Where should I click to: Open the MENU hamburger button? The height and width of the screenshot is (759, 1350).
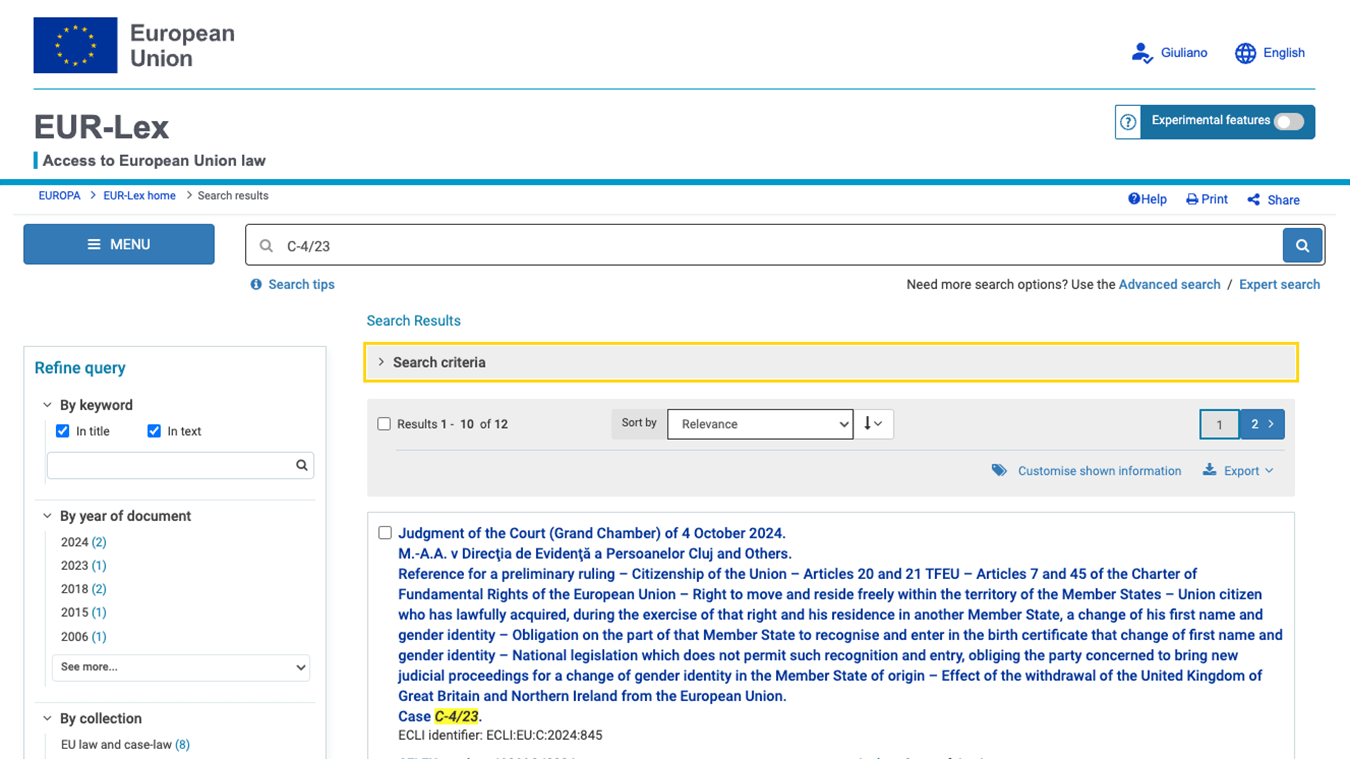point(119,244)
